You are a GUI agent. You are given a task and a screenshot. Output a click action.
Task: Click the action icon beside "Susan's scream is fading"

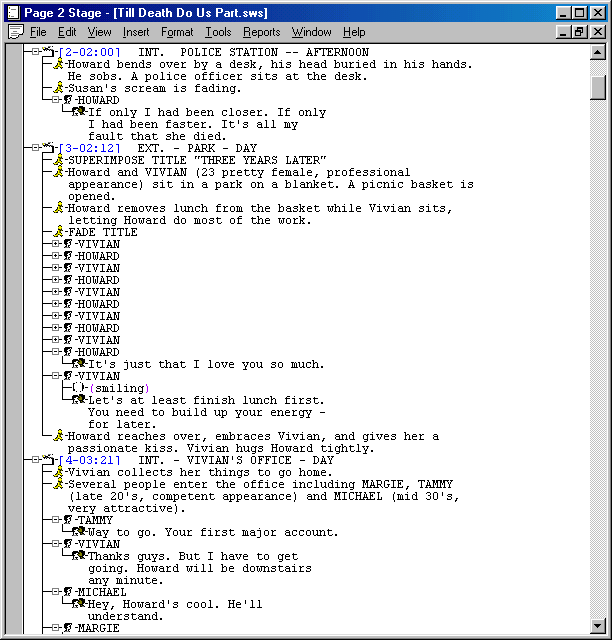point(59,88)
